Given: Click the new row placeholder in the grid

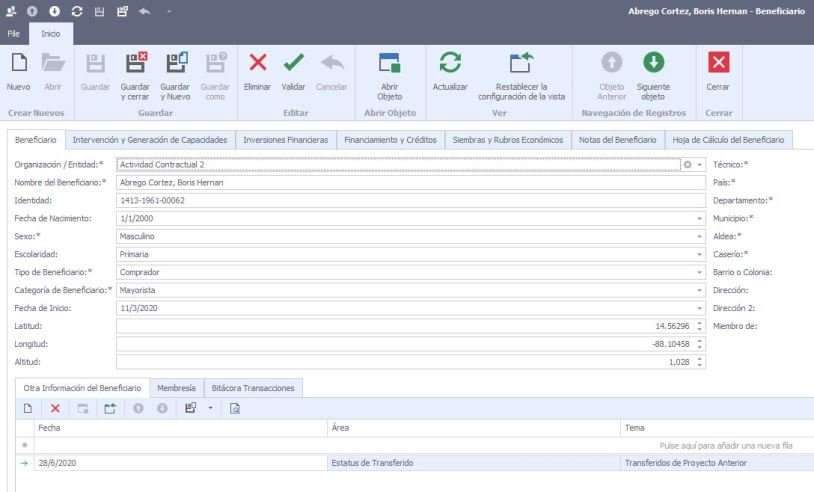Looking at the screenshot, I should [420, 445].
